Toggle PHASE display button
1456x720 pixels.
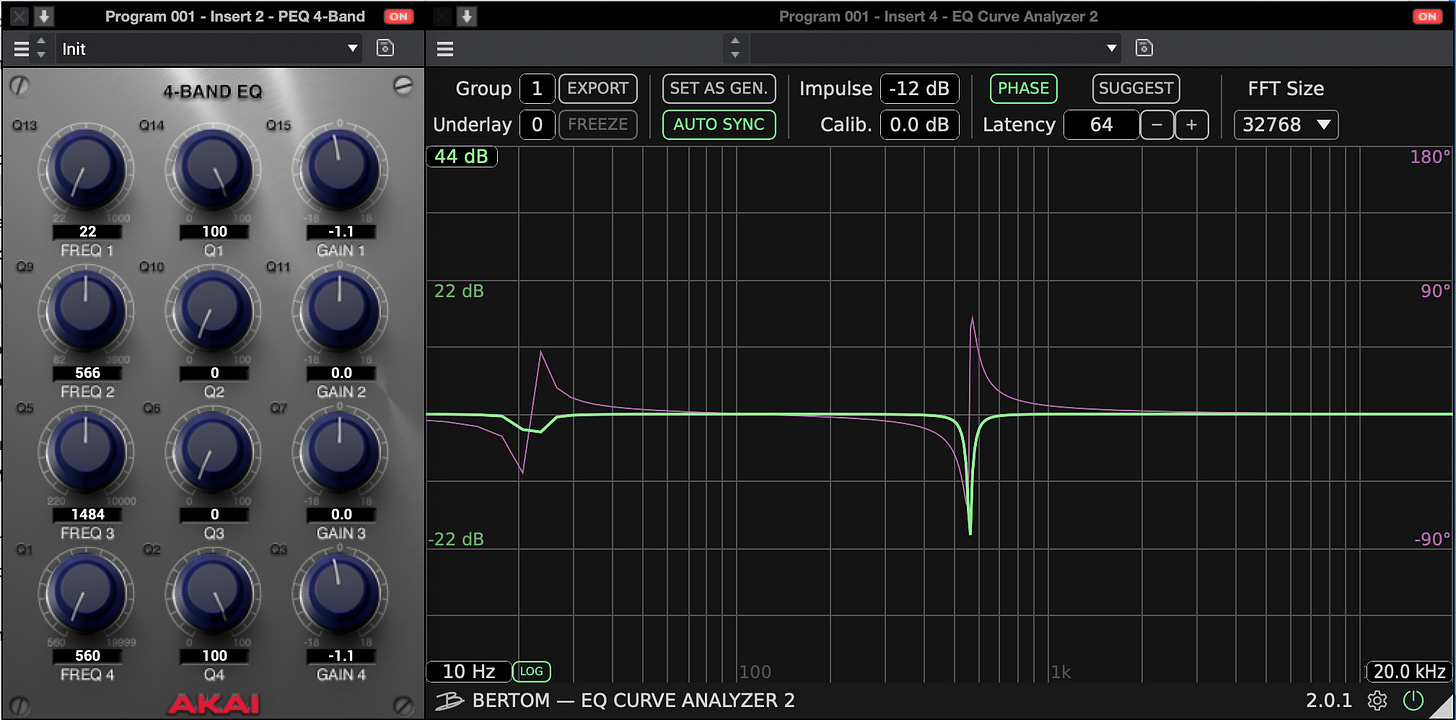[1023, 88]
